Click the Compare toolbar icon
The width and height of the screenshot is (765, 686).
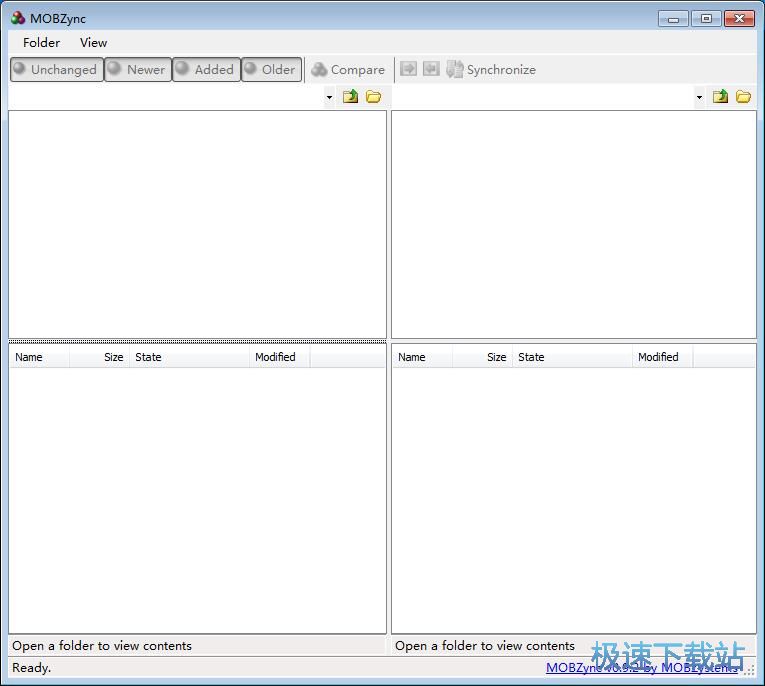pyautogui.click(x=320, y=69)
